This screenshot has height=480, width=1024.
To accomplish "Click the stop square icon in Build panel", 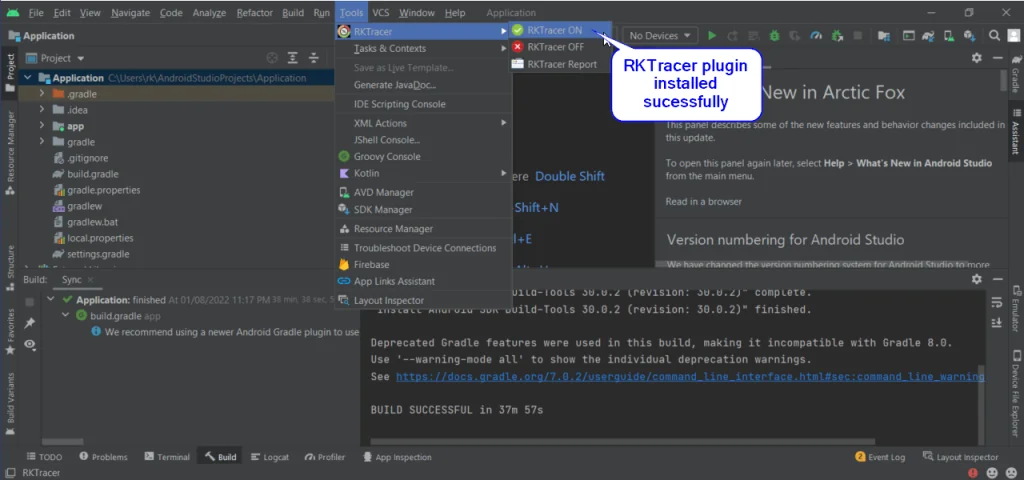I will [29, 302].
